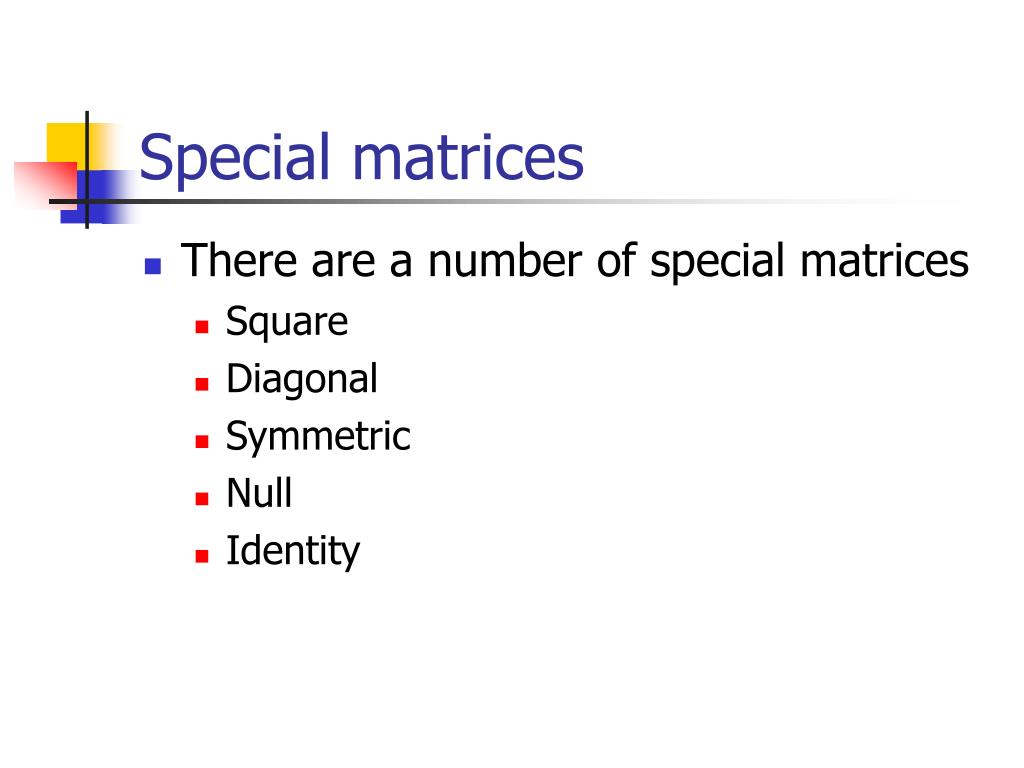Click the 'Null' list item
Image resolution: width=1024 pixels, height=768 pixels.
point(259,492)
